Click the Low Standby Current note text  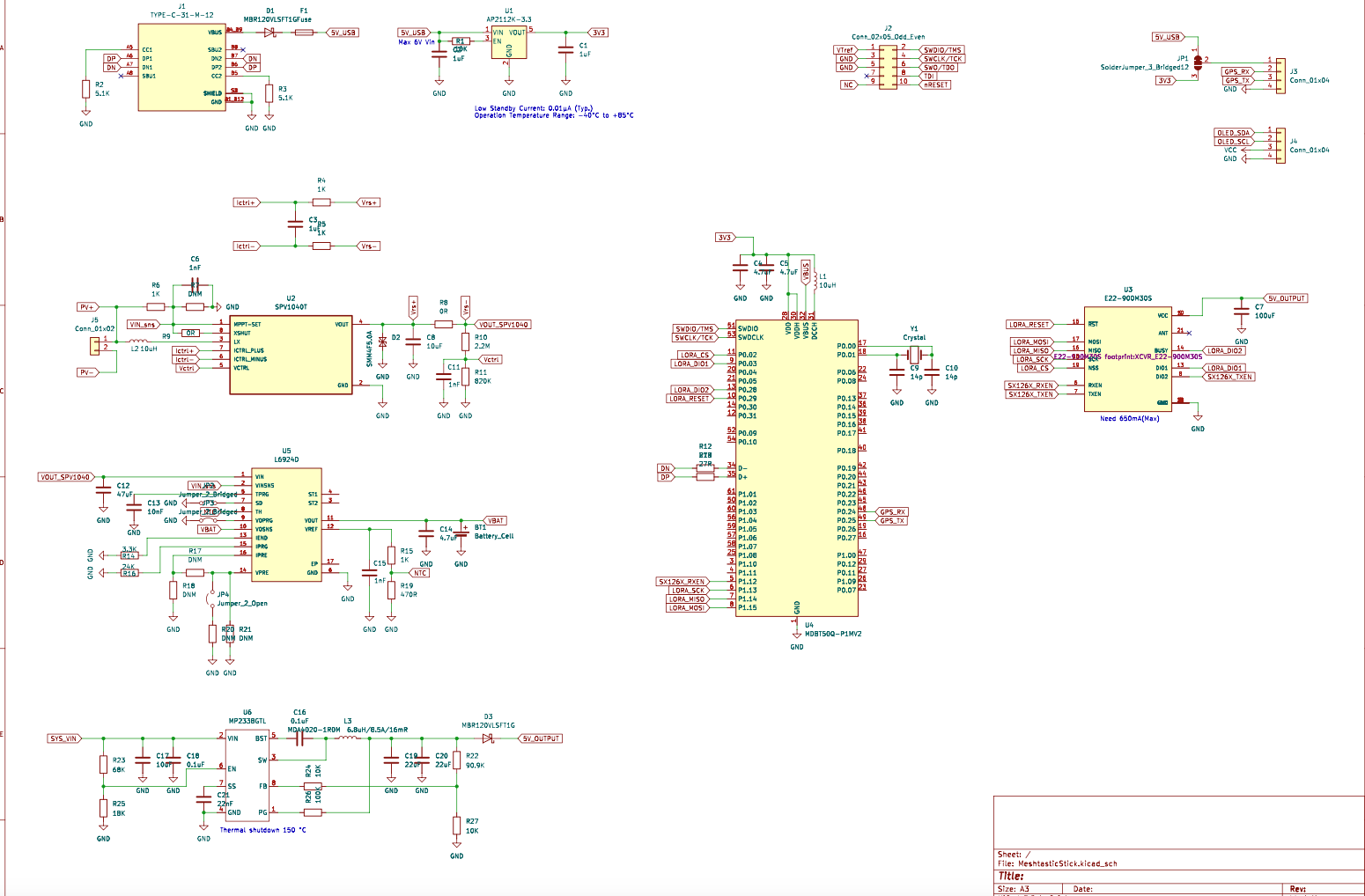[534, 108]
